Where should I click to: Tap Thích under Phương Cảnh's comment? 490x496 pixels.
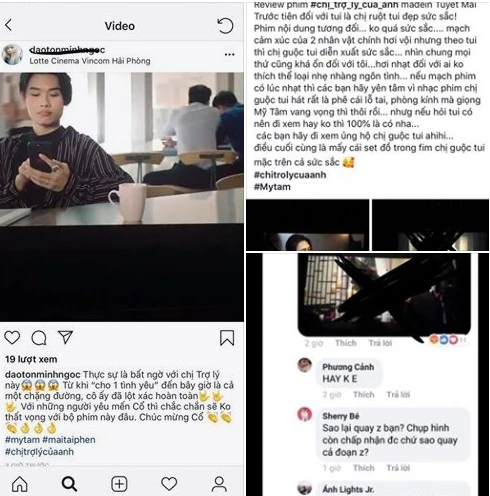(x=364, y=395)
